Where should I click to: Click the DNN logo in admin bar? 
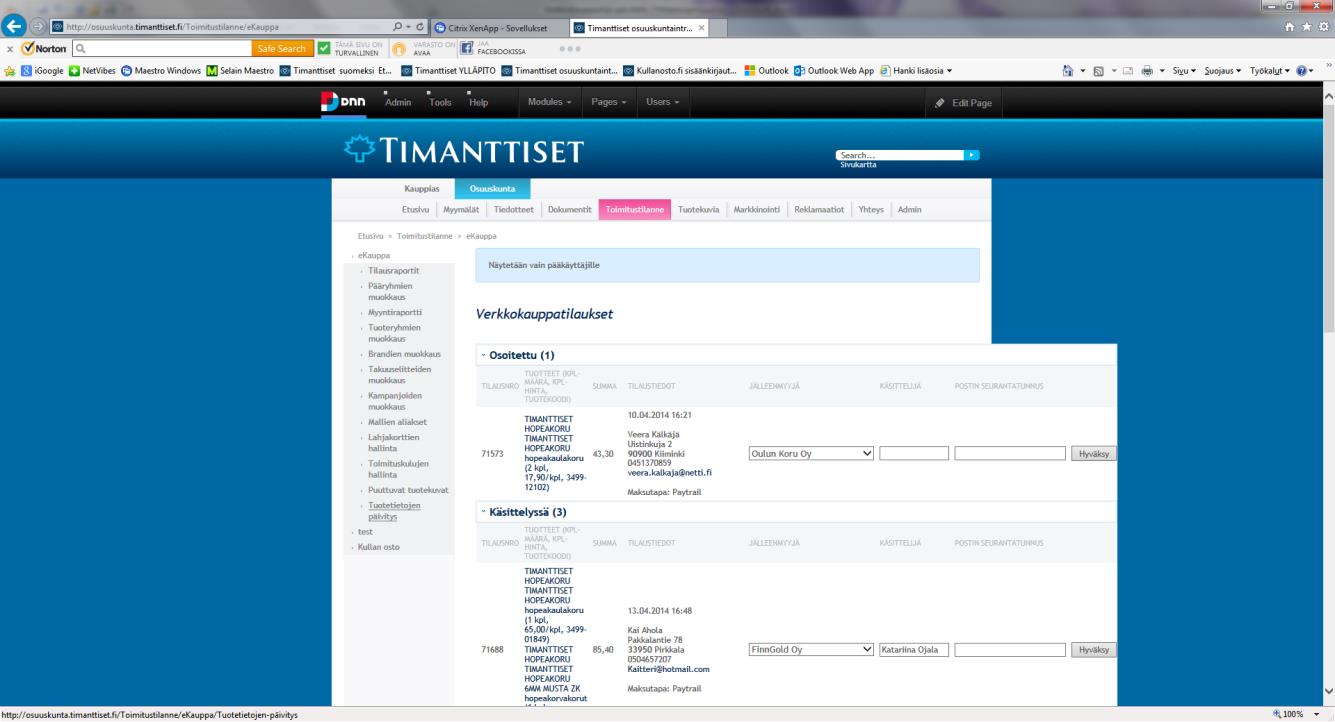344,102
